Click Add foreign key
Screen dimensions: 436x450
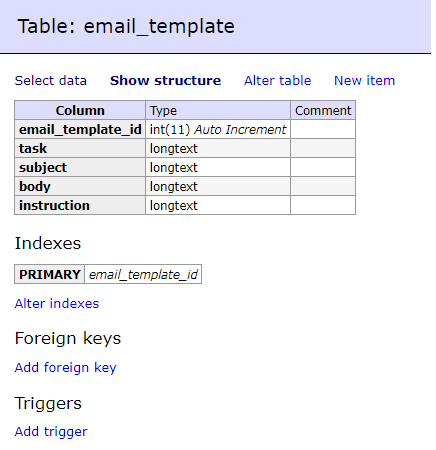65,368
